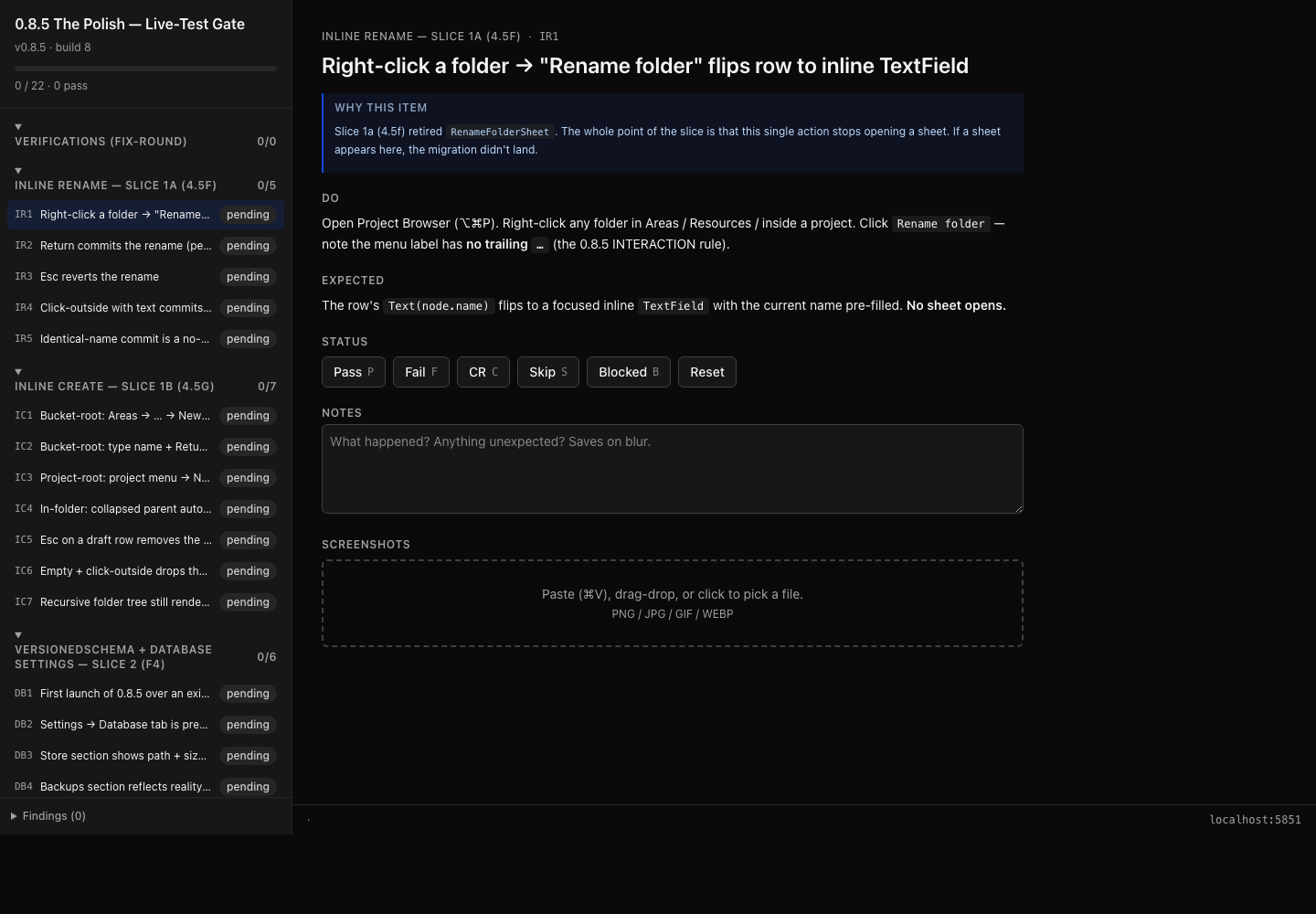Click the RenameFolderSheet code label
1316x914 pixels.
click(500, 132)
